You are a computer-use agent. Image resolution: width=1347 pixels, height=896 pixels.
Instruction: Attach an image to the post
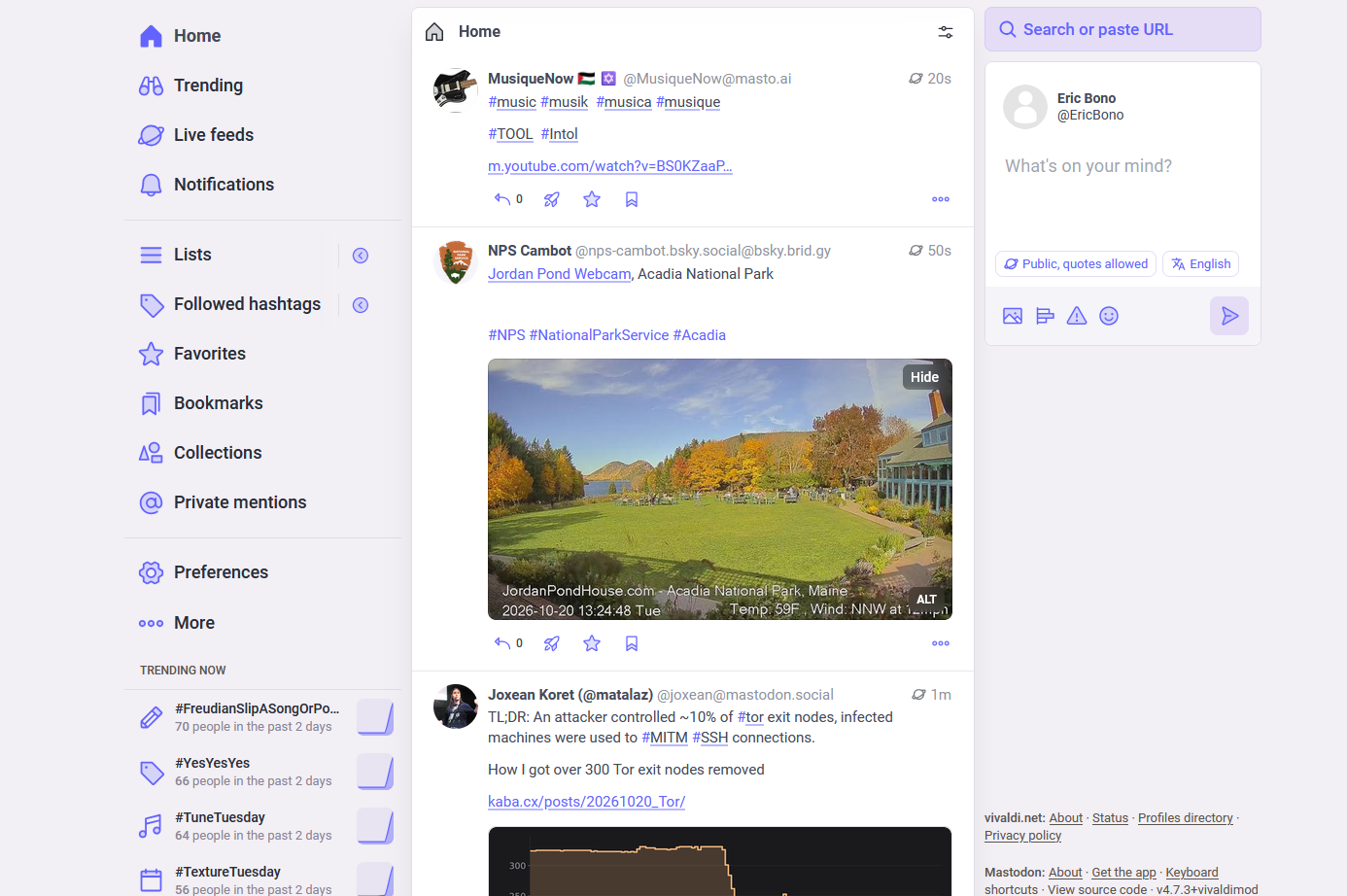pos(1013,316)
